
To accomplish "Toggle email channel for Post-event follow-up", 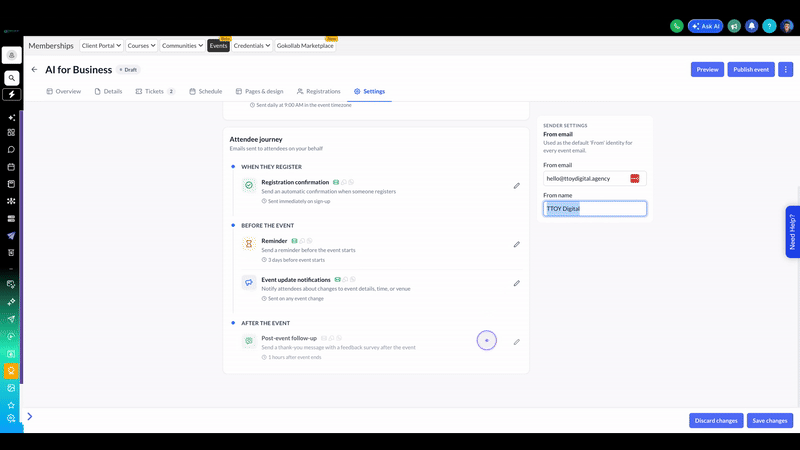I will tap(323, 338).
